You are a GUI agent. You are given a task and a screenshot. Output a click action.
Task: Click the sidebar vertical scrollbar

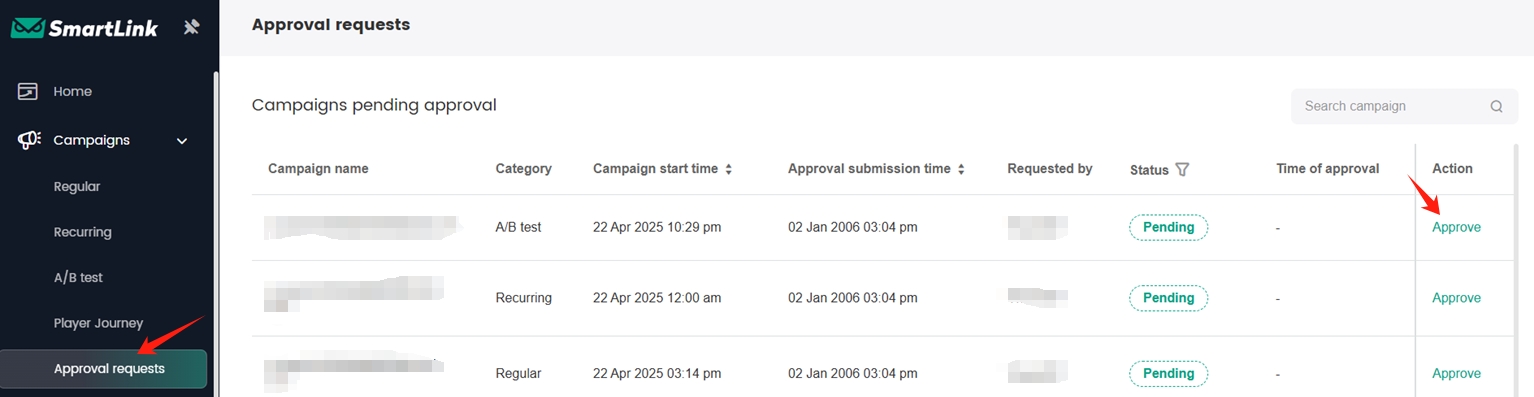coord(216,230)
